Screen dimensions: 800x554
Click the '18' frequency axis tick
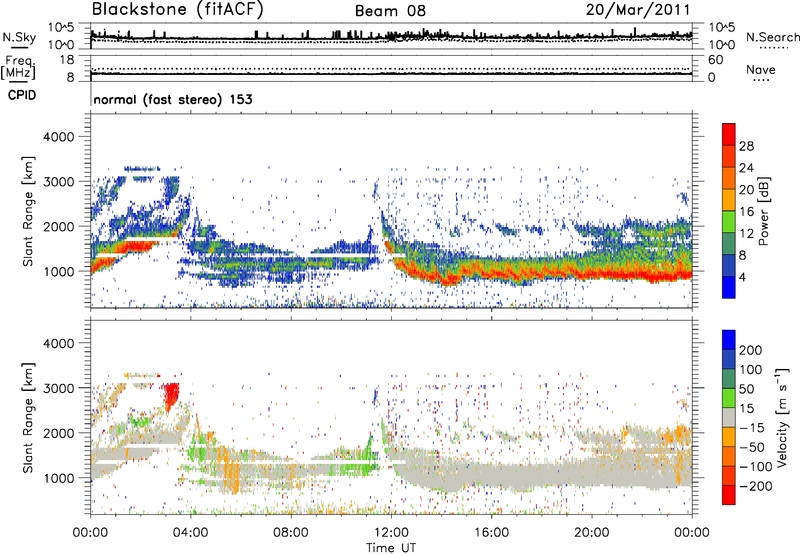pyautogui.click(x=67, y=60)
